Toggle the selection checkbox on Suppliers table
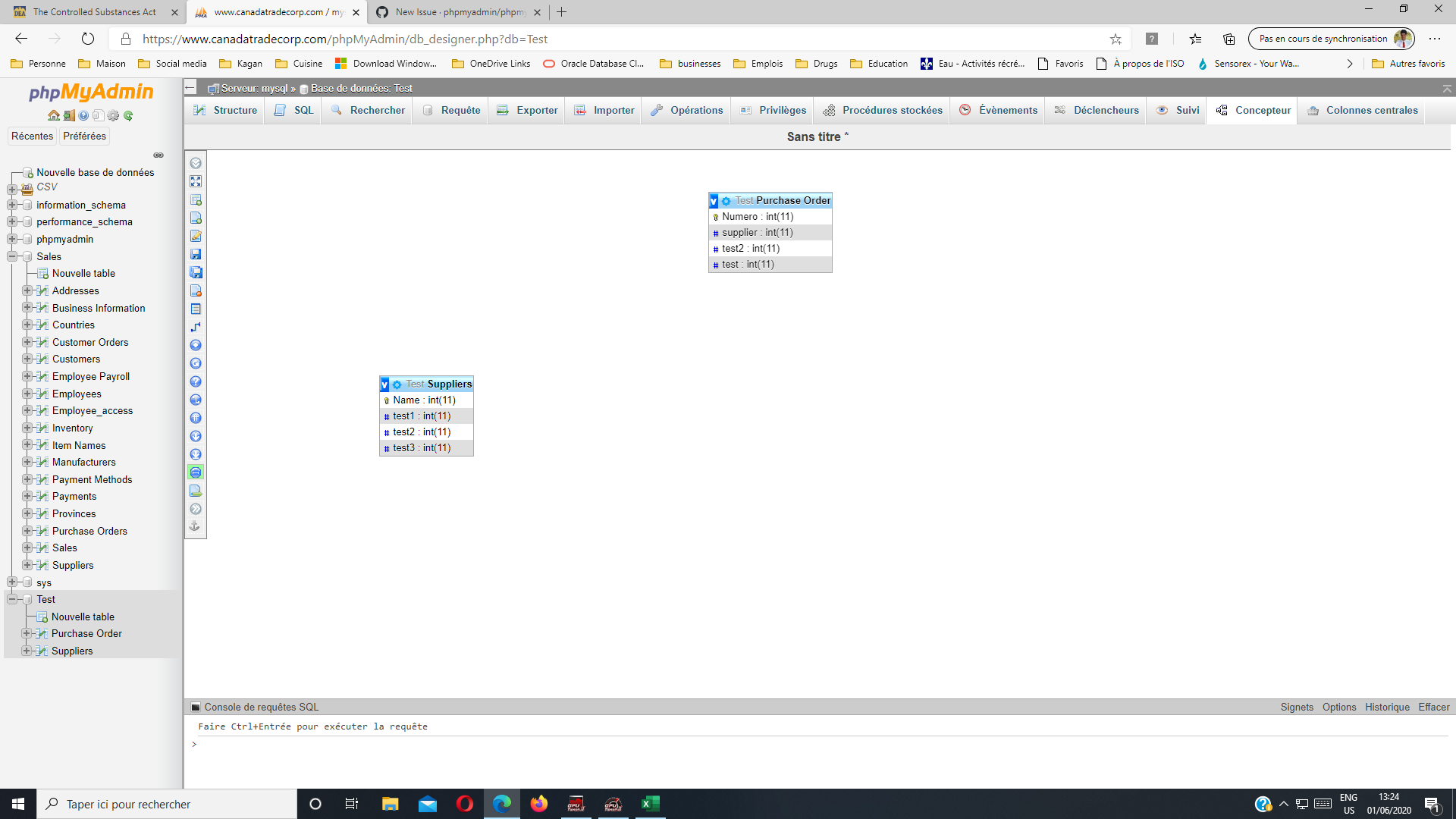 (385, 384)
